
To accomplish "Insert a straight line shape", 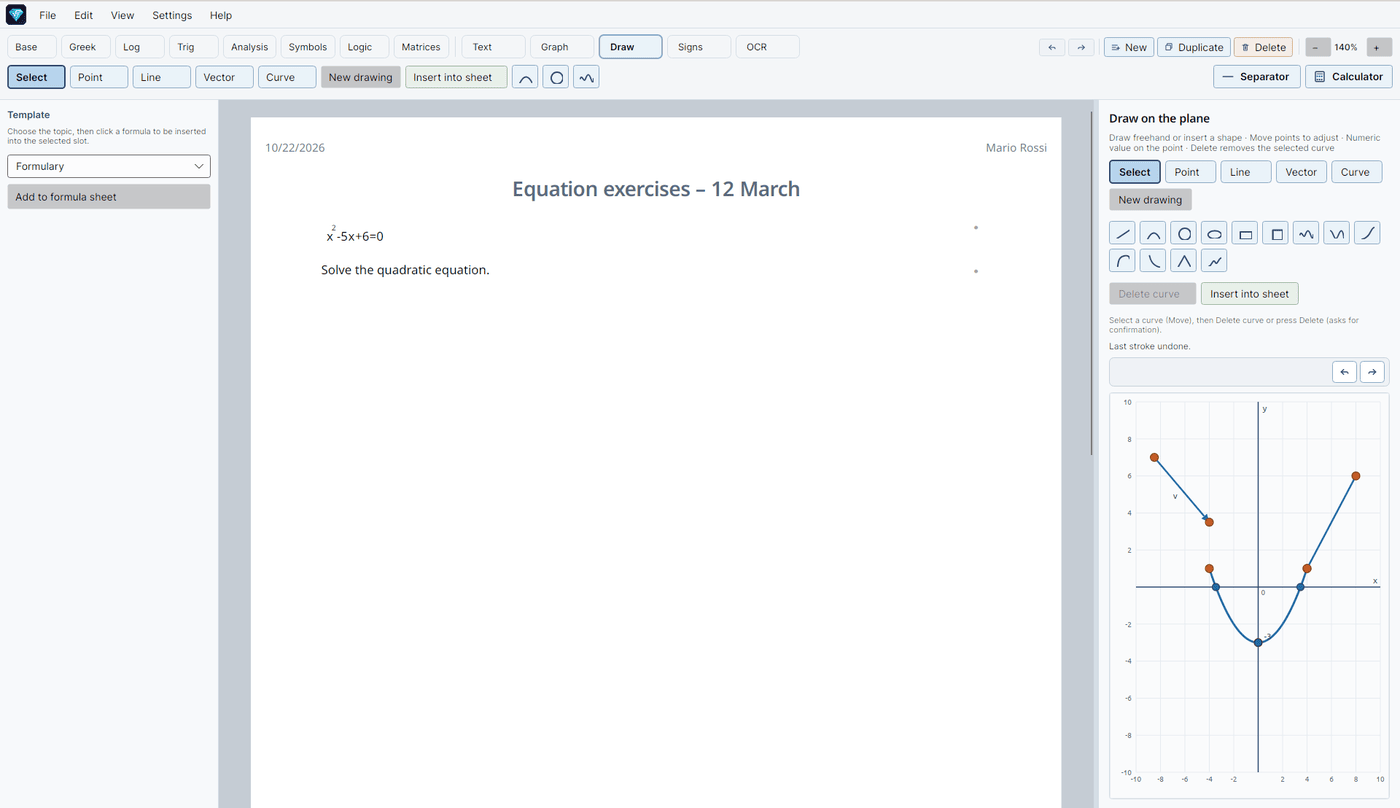I will [1123, 234].
